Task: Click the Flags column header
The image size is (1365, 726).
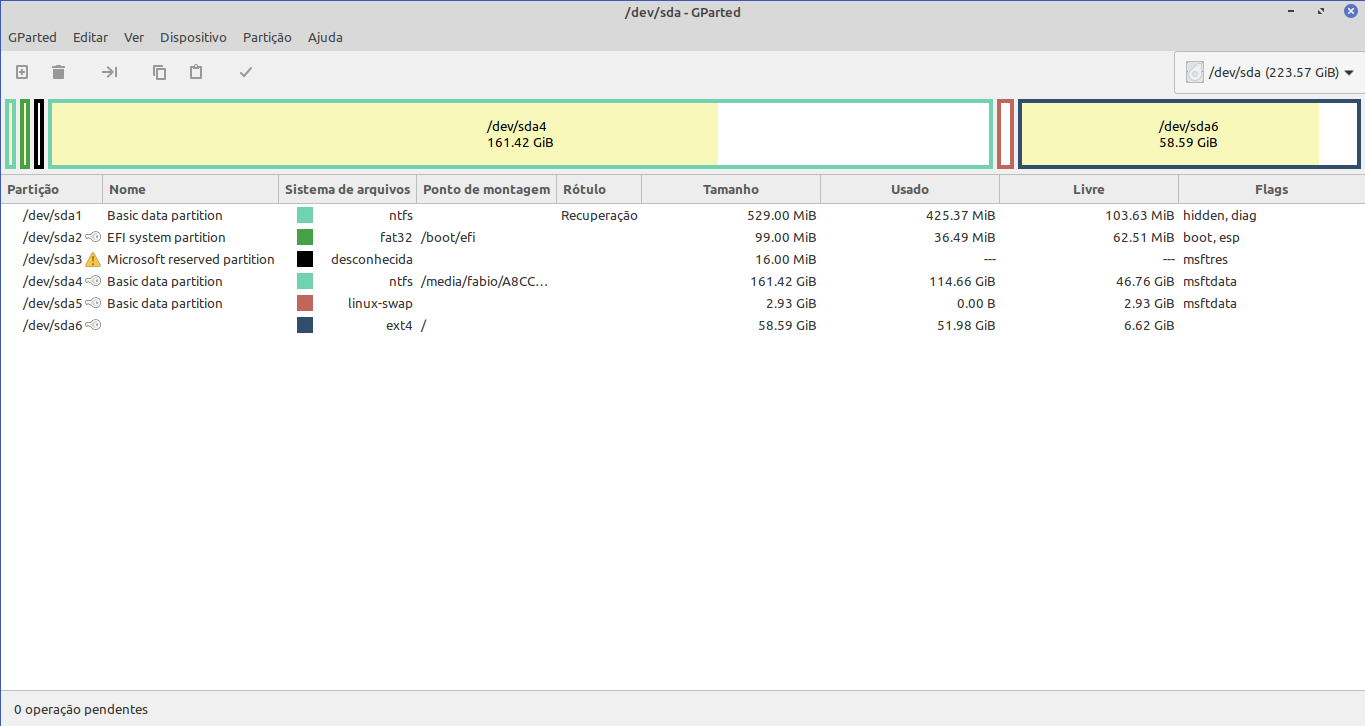Action: [1272, 189]
